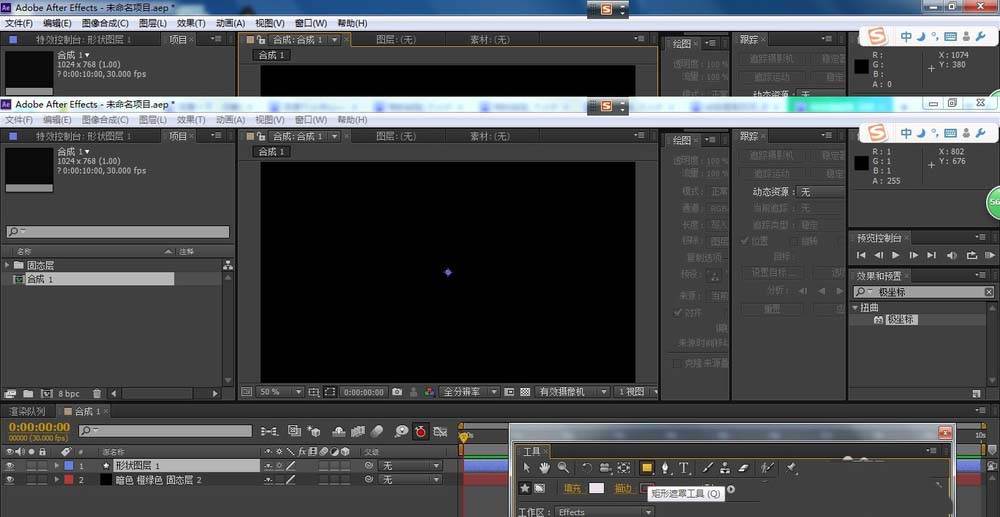Open the Graph Editor in timeline
This screenshot has height=517, width=1000.
(x=440, y=432)
